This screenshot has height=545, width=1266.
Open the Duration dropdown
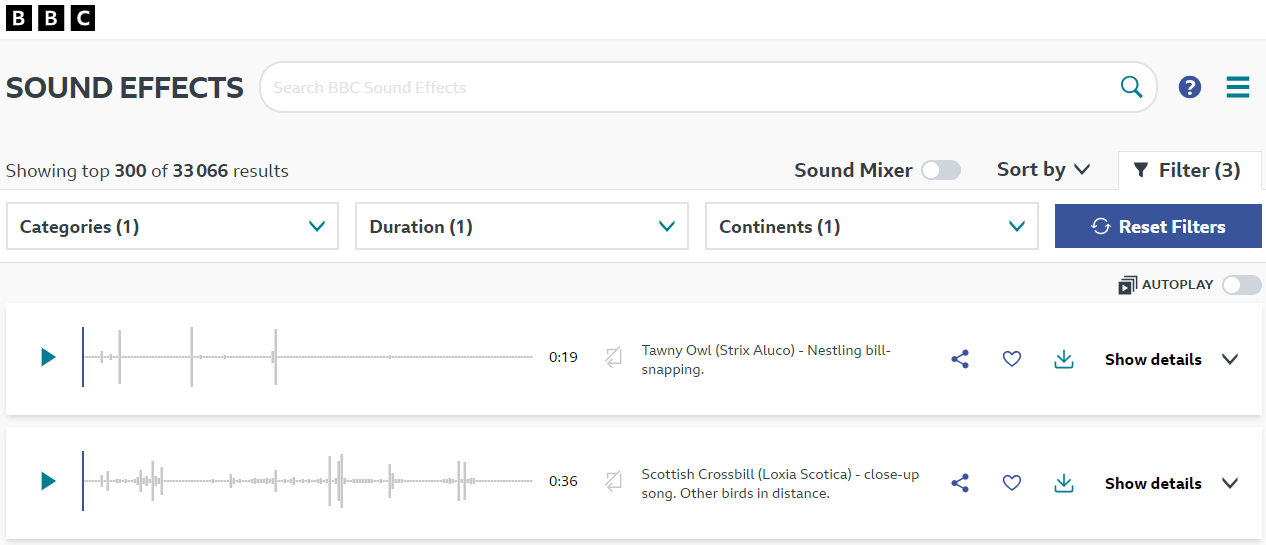(x=521, y=226)
